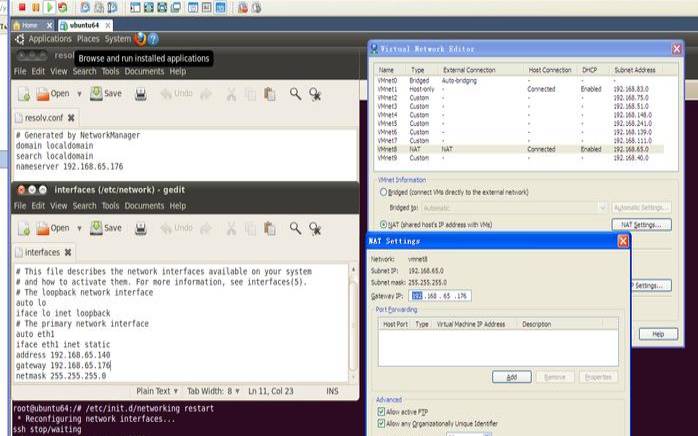Open Documents menu in resolv.conf gedit window
The width and height of the screenshot is (698, 436).
[144, 71]
